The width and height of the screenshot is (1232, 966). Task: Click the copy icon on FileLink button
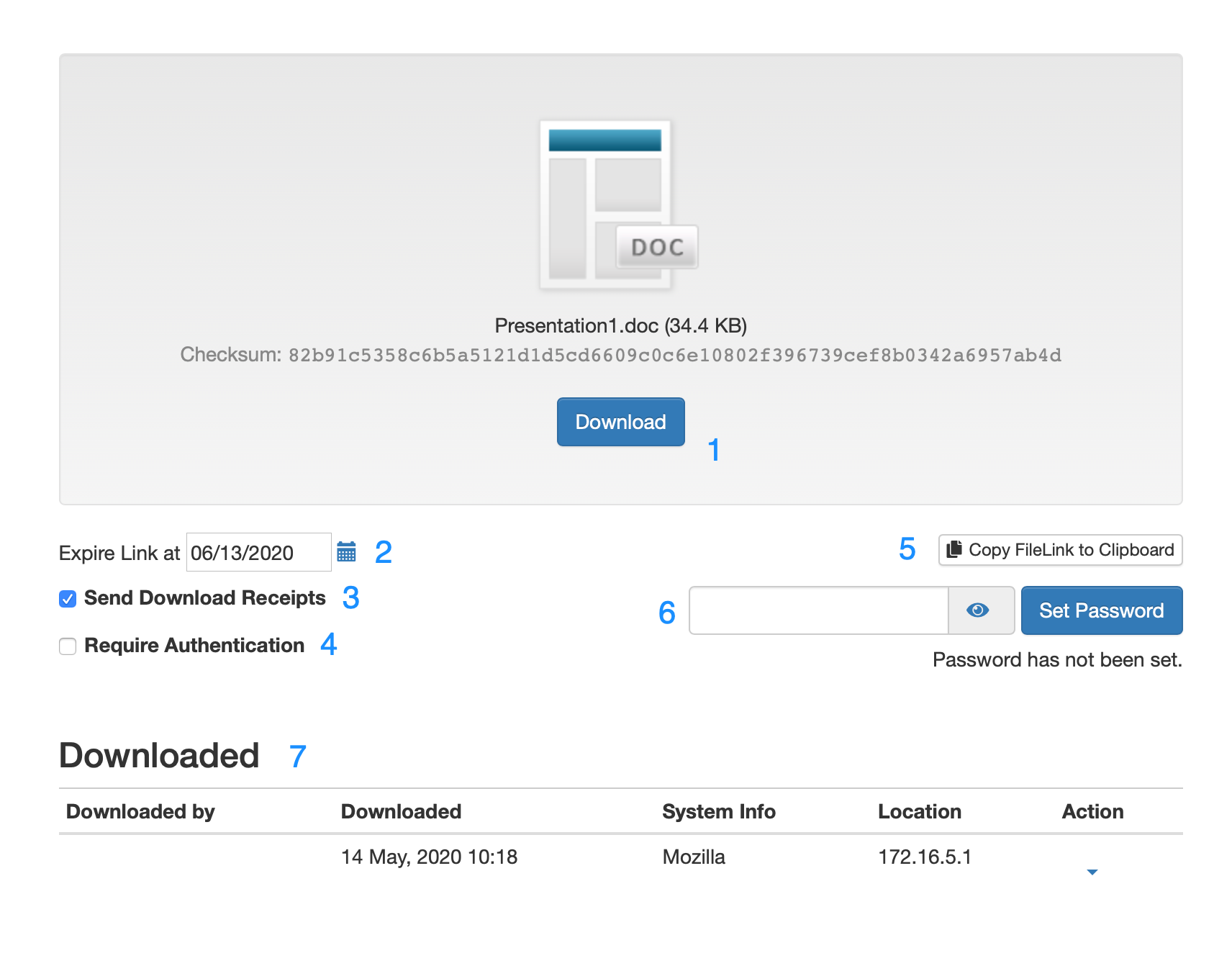coord(955,549)
